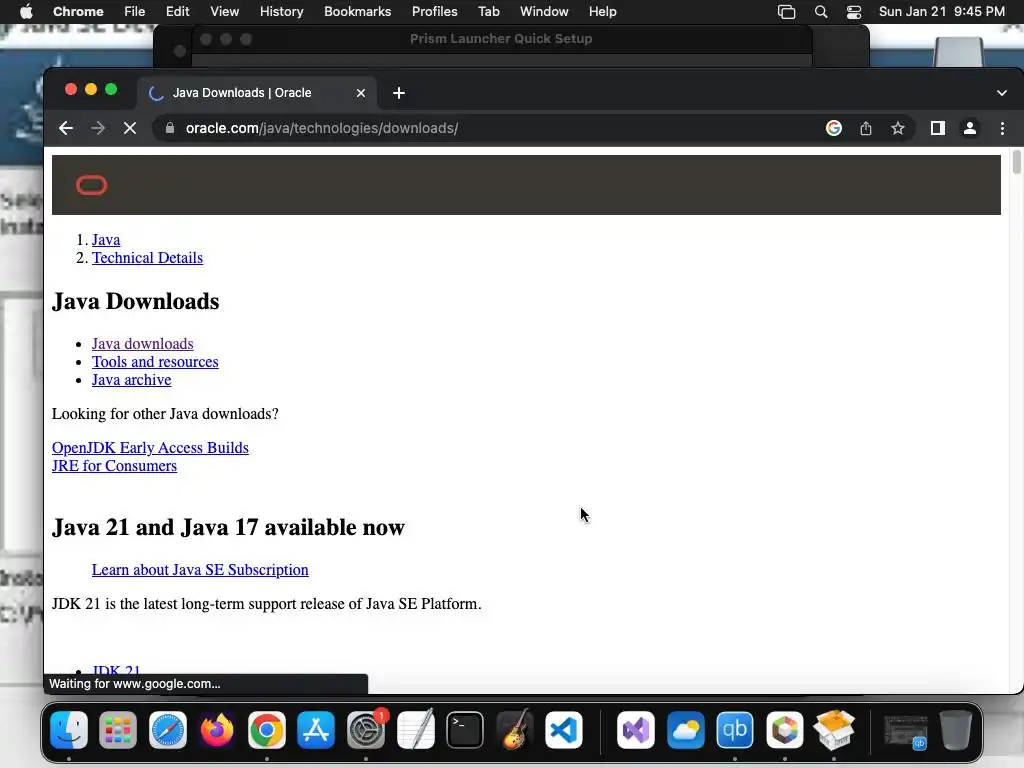Open the Java archive link
The image size is (1024, 768).
pyautogui.click(x=131, y=380)
